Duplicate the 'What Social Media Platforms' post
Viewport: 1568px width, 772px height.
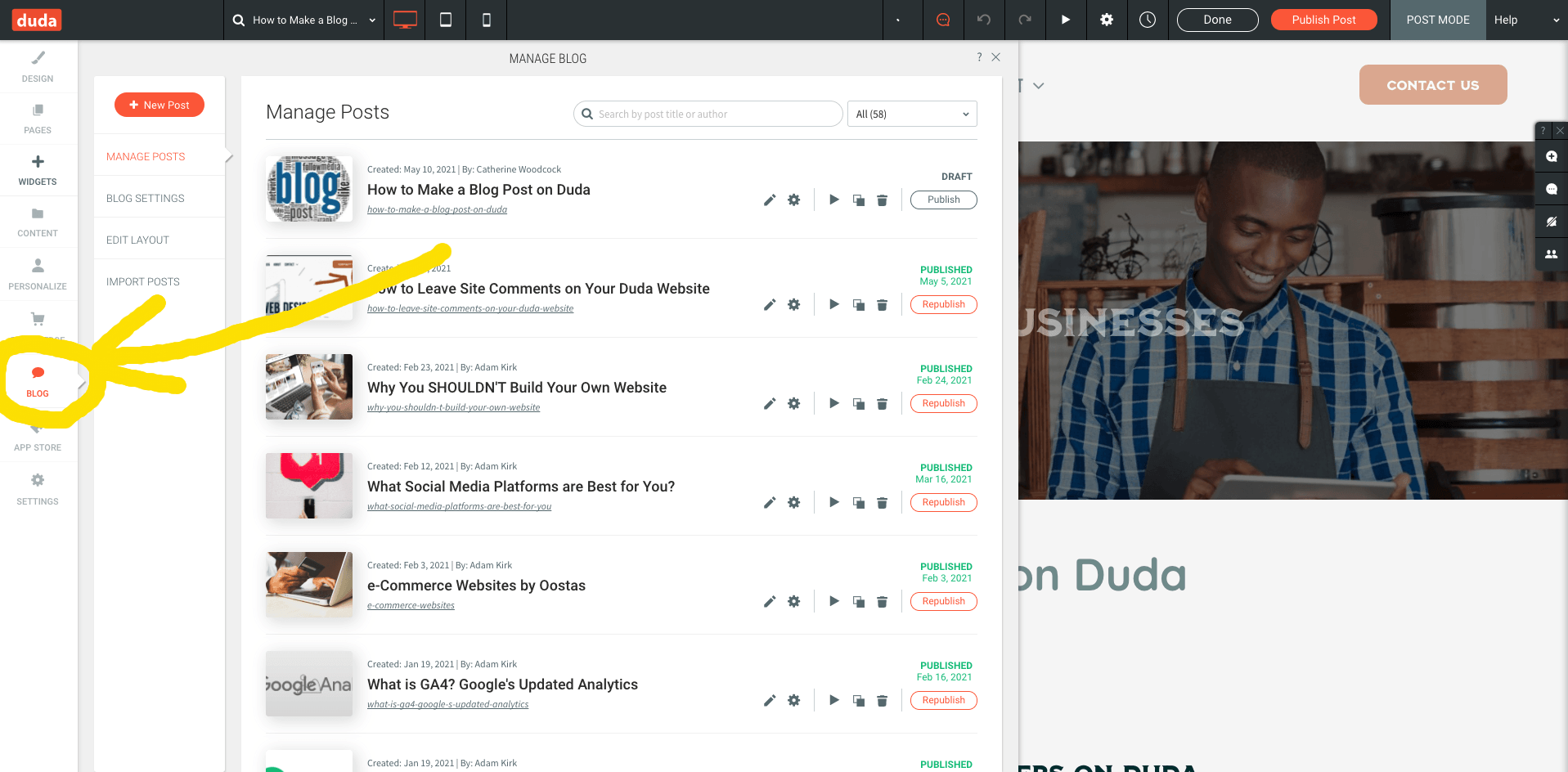[x=859, y=502]
